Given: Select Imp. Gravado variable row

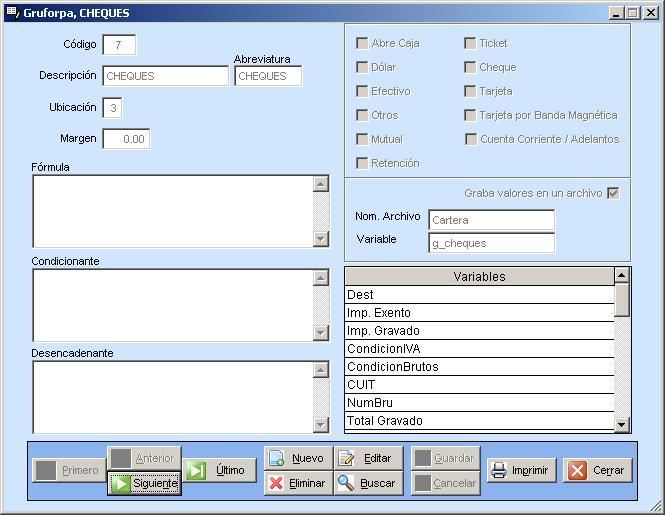Looking at the screenshot, I should click(478, 331).
